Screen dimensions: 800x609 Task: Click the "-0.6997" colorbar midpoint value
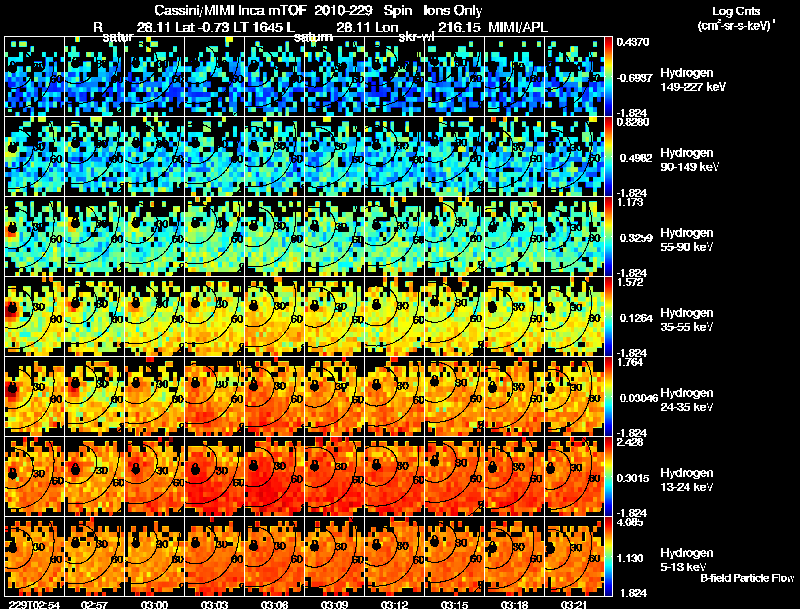pyautogui.click(x=634, y=78)
